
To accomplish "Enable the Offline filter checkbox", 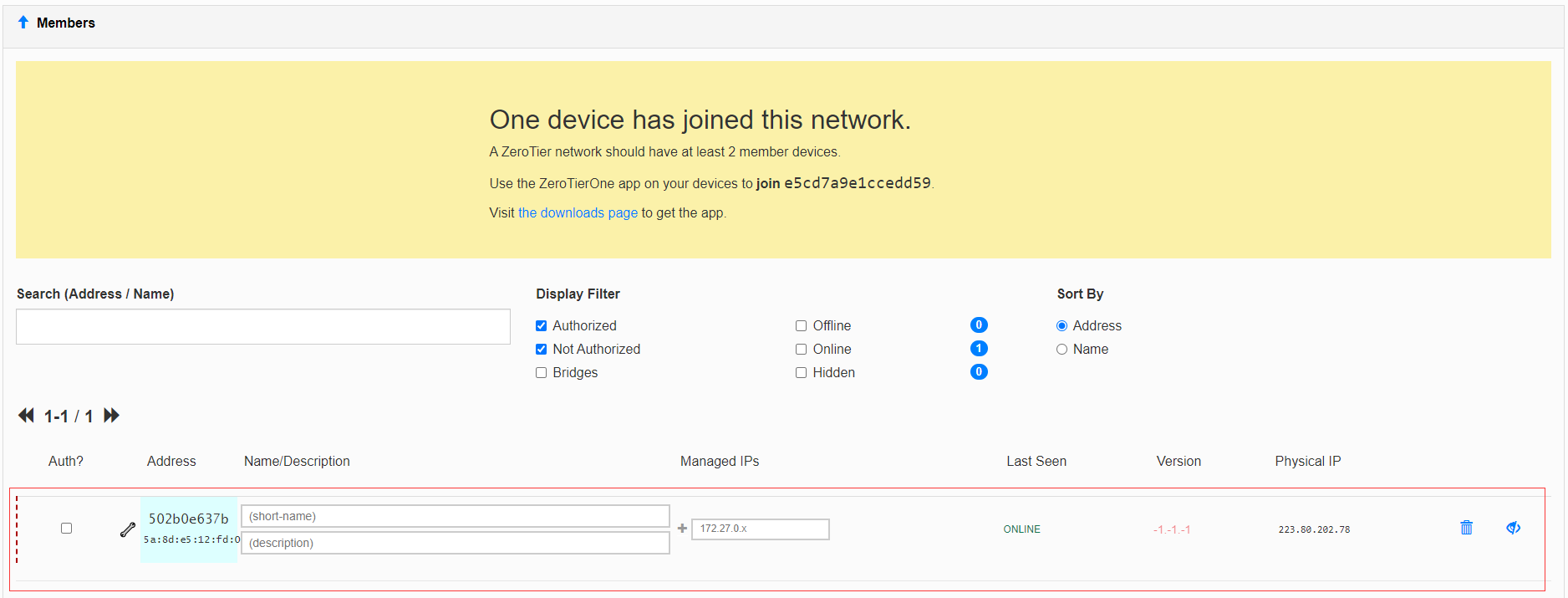I will [802, 326].
